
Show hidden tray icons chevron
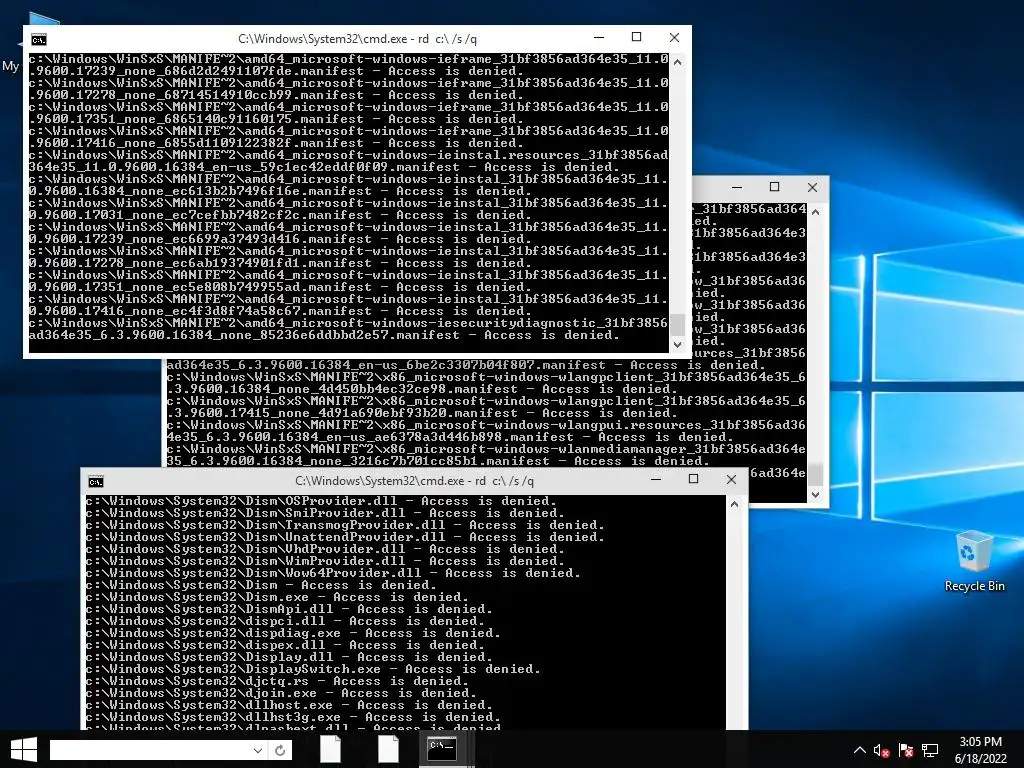click(859, 750)
